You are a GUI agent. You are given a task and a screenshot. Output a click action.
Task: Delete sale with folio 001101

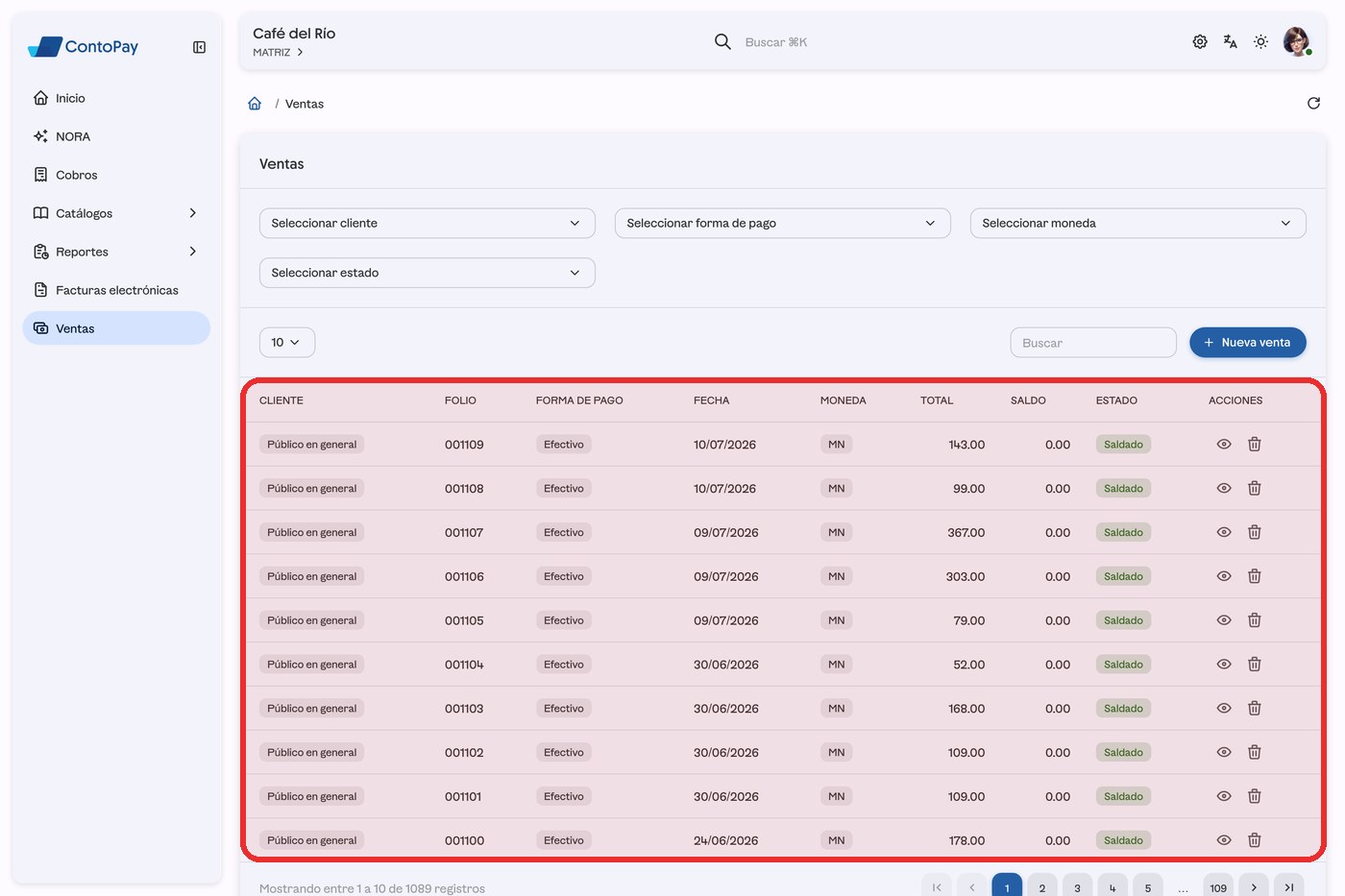(x=1254, y=796)
